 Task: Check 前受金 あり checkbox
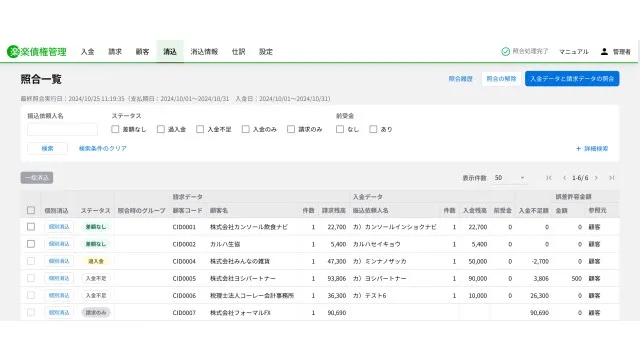(x=373, y=129)
